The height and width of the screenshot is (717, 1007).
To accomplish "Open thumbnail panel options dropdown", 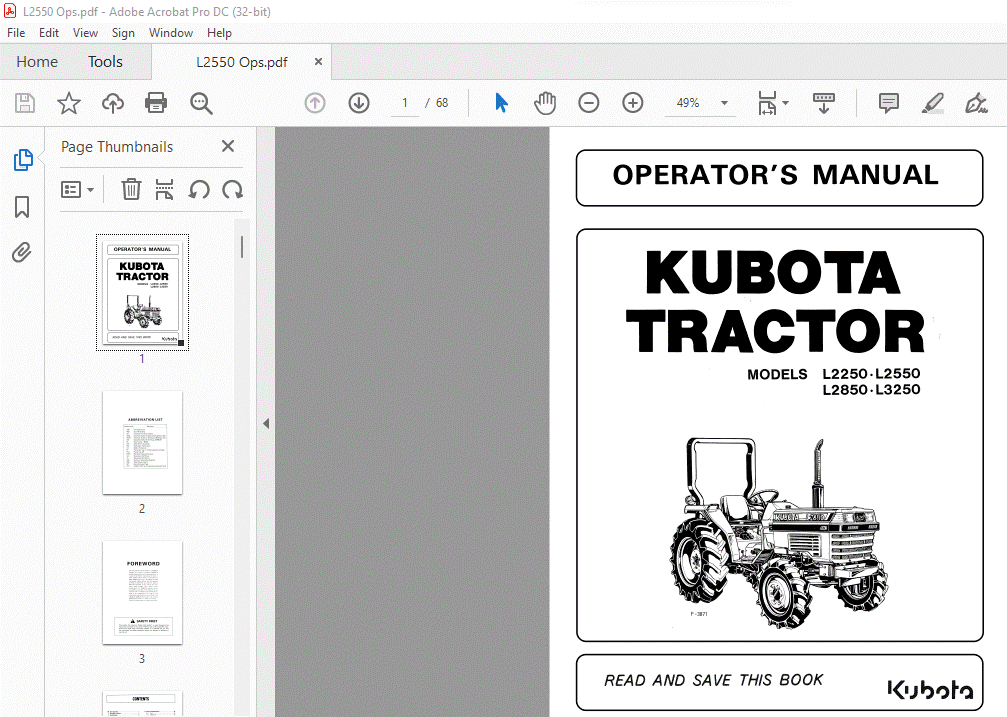I will 77,190.
